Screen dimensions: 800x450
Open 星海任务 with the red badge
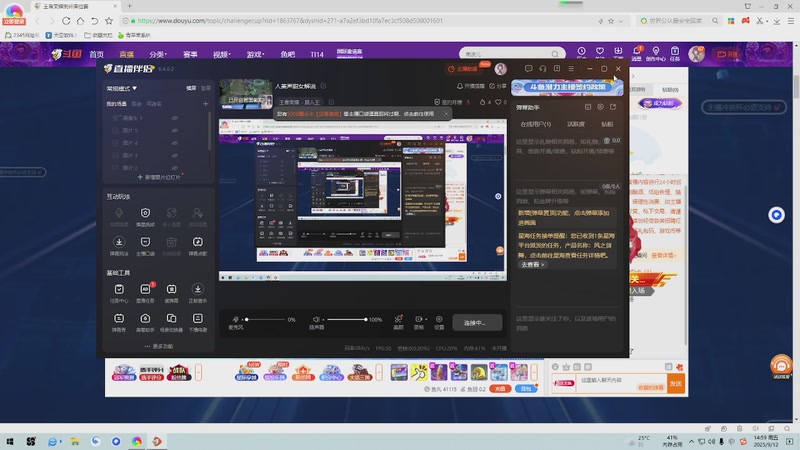coord(145,293)
